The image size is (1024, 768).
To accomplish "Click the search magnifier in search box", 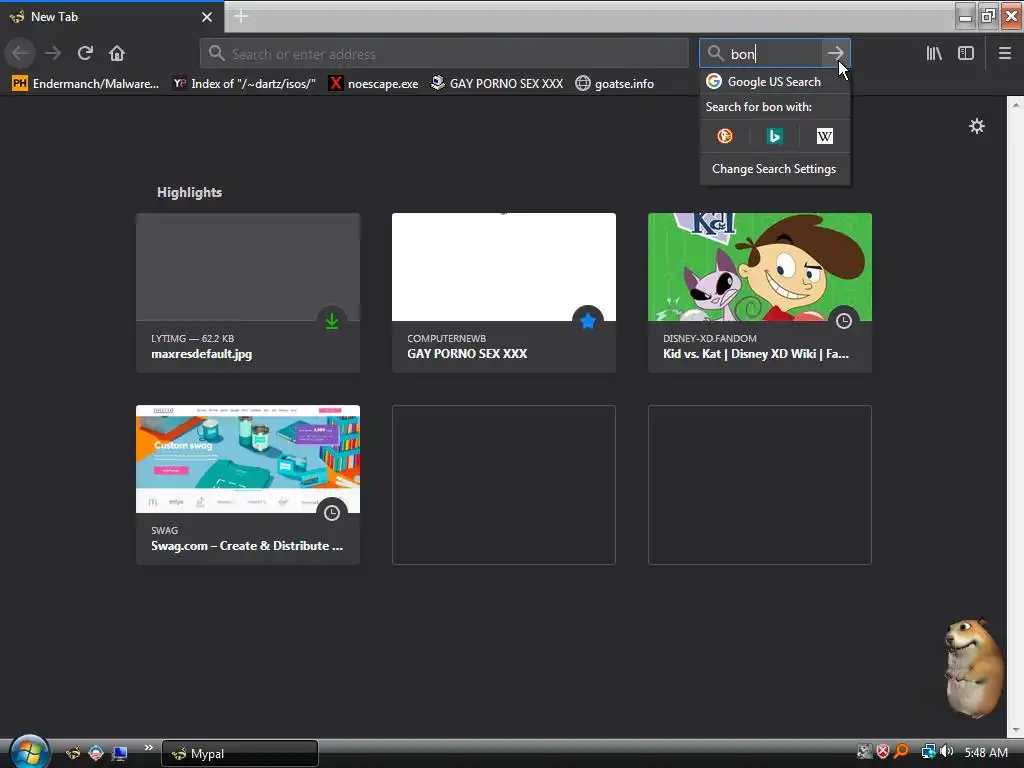I will [x=715, y=54].
